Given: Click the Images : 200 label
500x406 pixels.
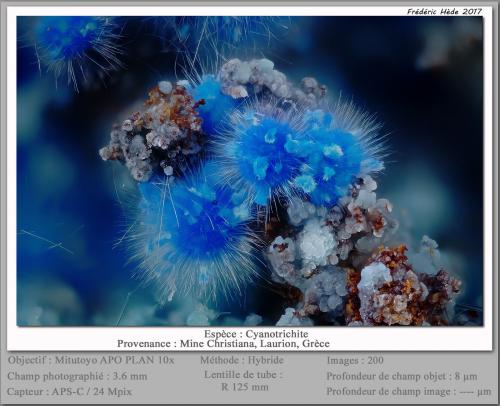Looking at the screenshot, I should (x=355, y=360).
